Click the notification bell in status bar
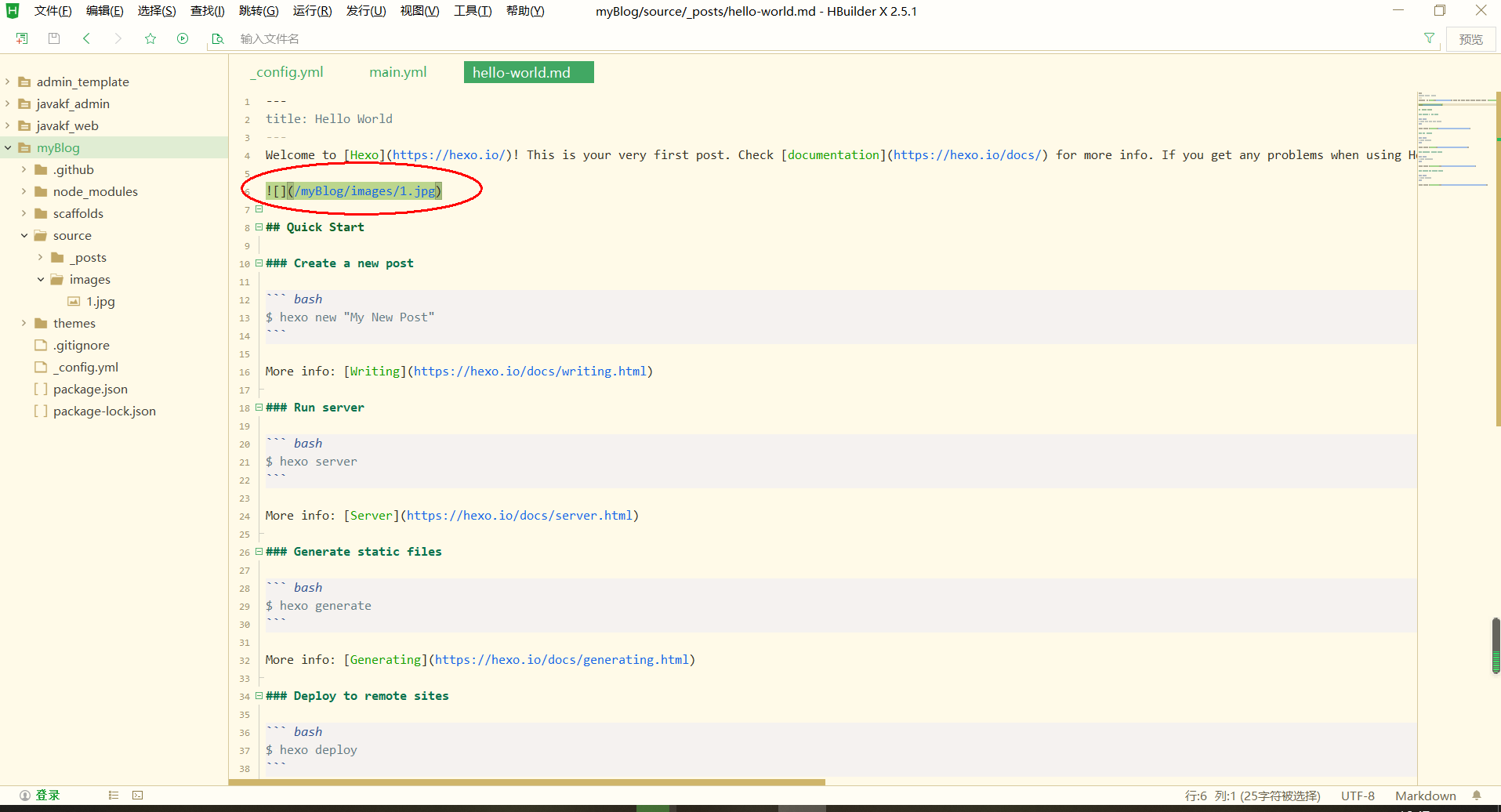 pyautogui.click(x=1477, y=796)
